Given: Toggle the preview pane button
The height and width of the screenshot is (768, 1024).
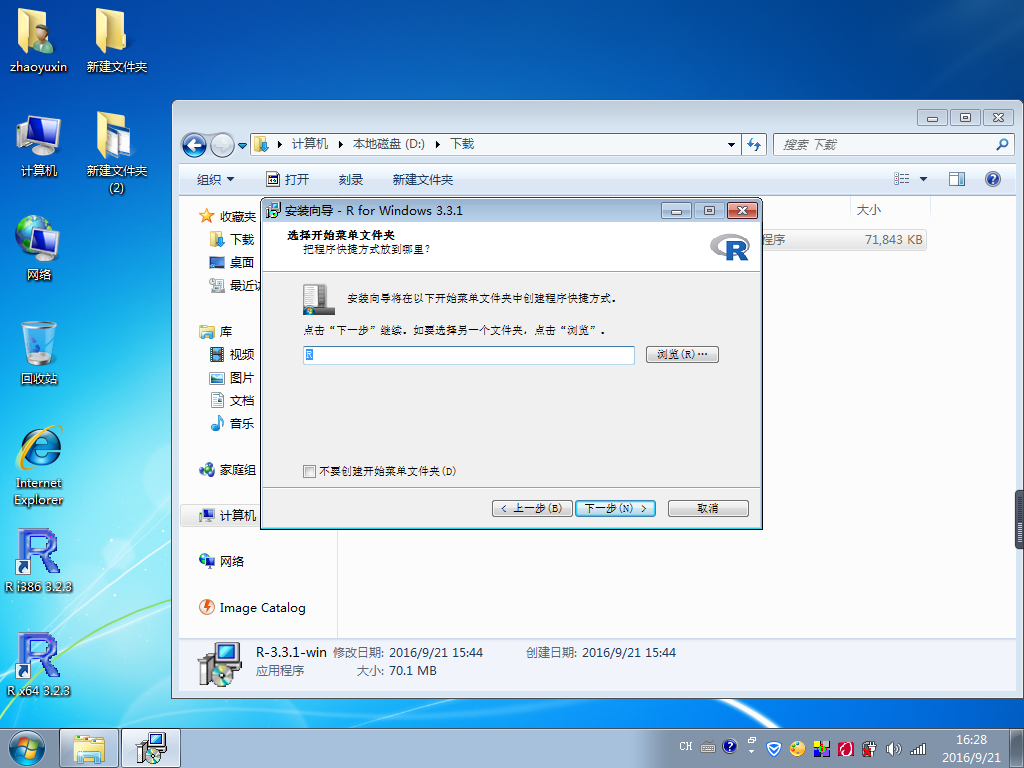Looking at the screenshot, I should tap(957, 179).
